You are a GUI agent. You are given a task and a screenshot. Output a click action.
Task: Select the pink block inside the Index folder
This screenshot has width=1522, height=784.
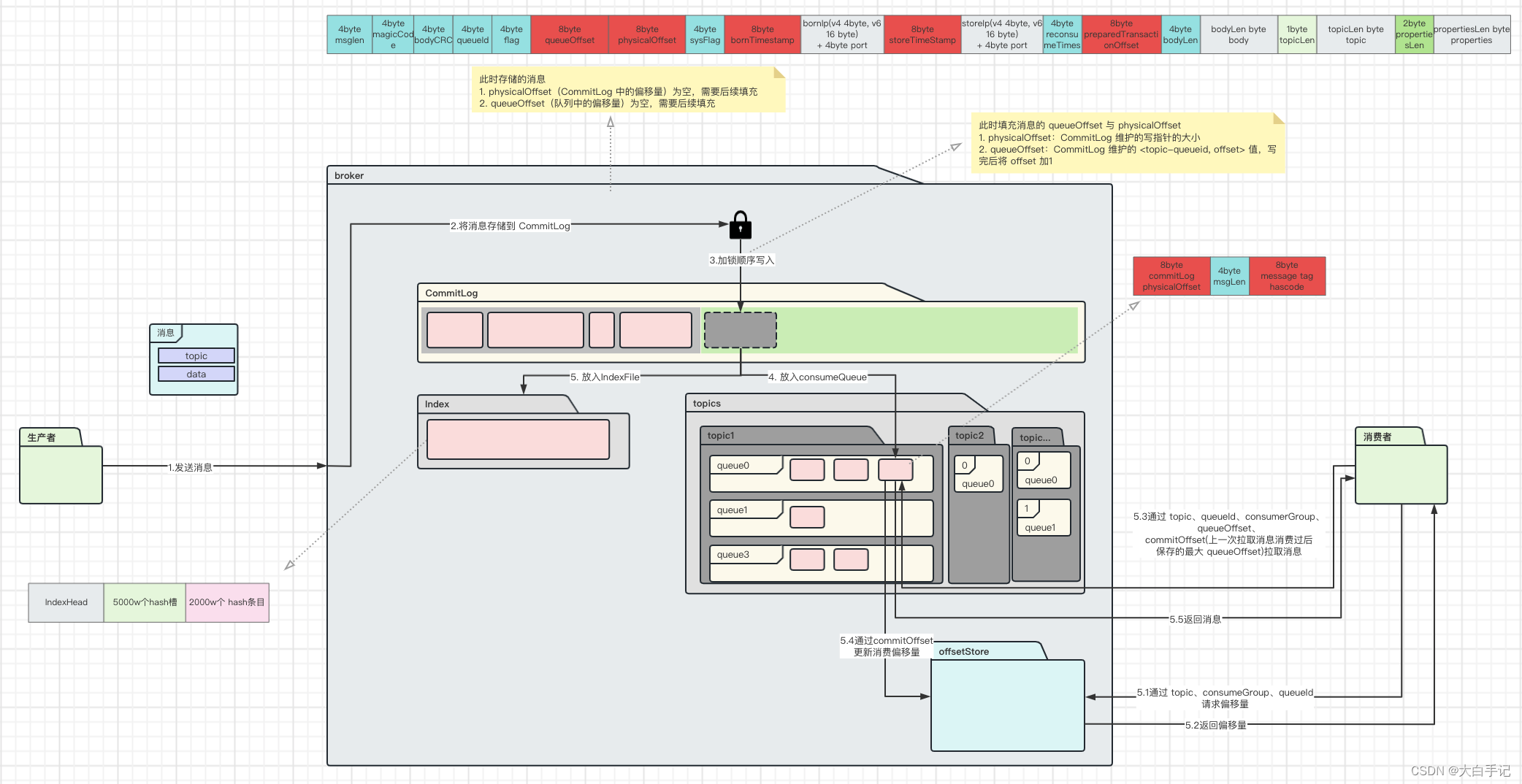(x=518, y=439)
